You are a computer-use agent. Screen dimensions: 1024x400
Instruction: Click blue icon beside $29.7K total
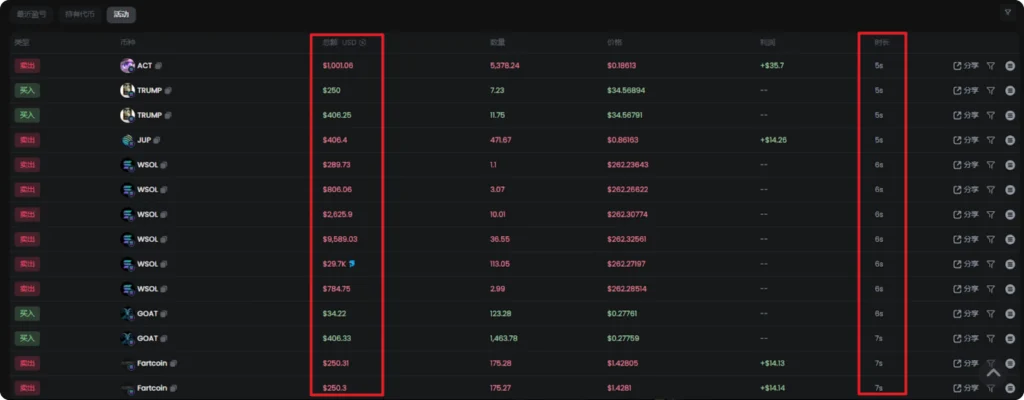pyautogui.click(x=352, y=263)
